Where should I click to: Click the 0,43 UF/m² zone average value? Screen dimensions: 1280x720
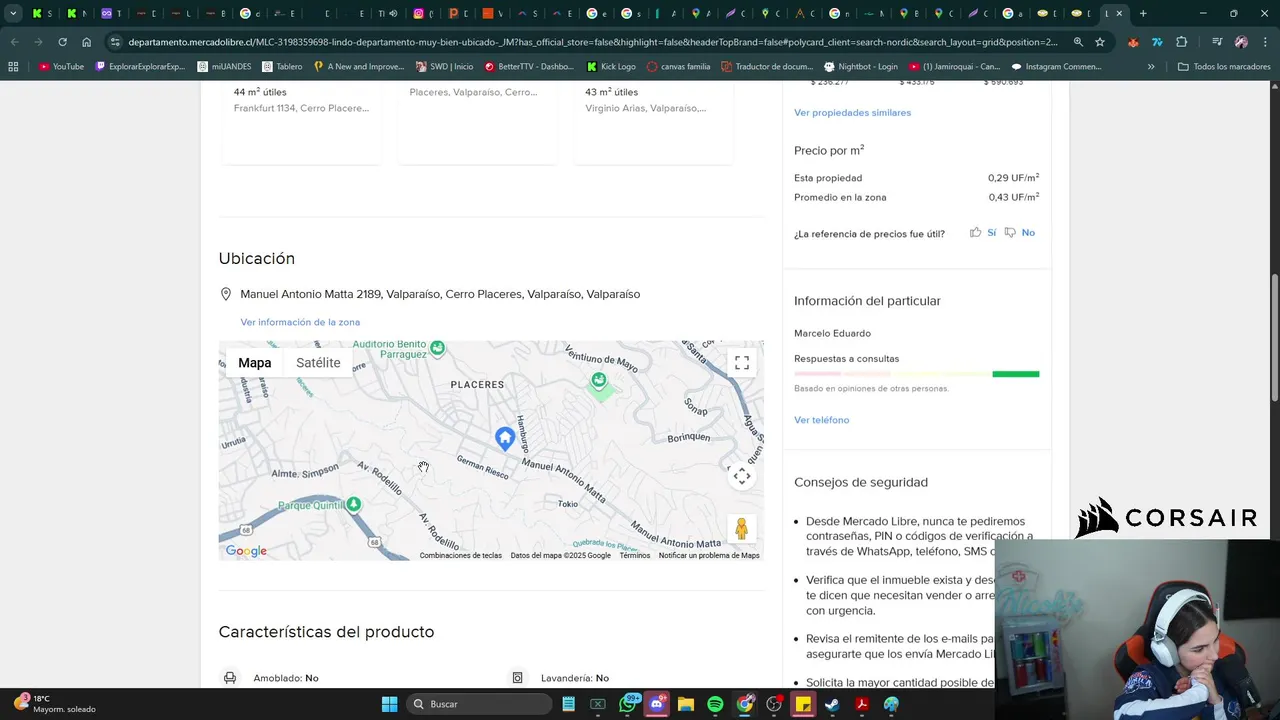[x=1013, y=197]
